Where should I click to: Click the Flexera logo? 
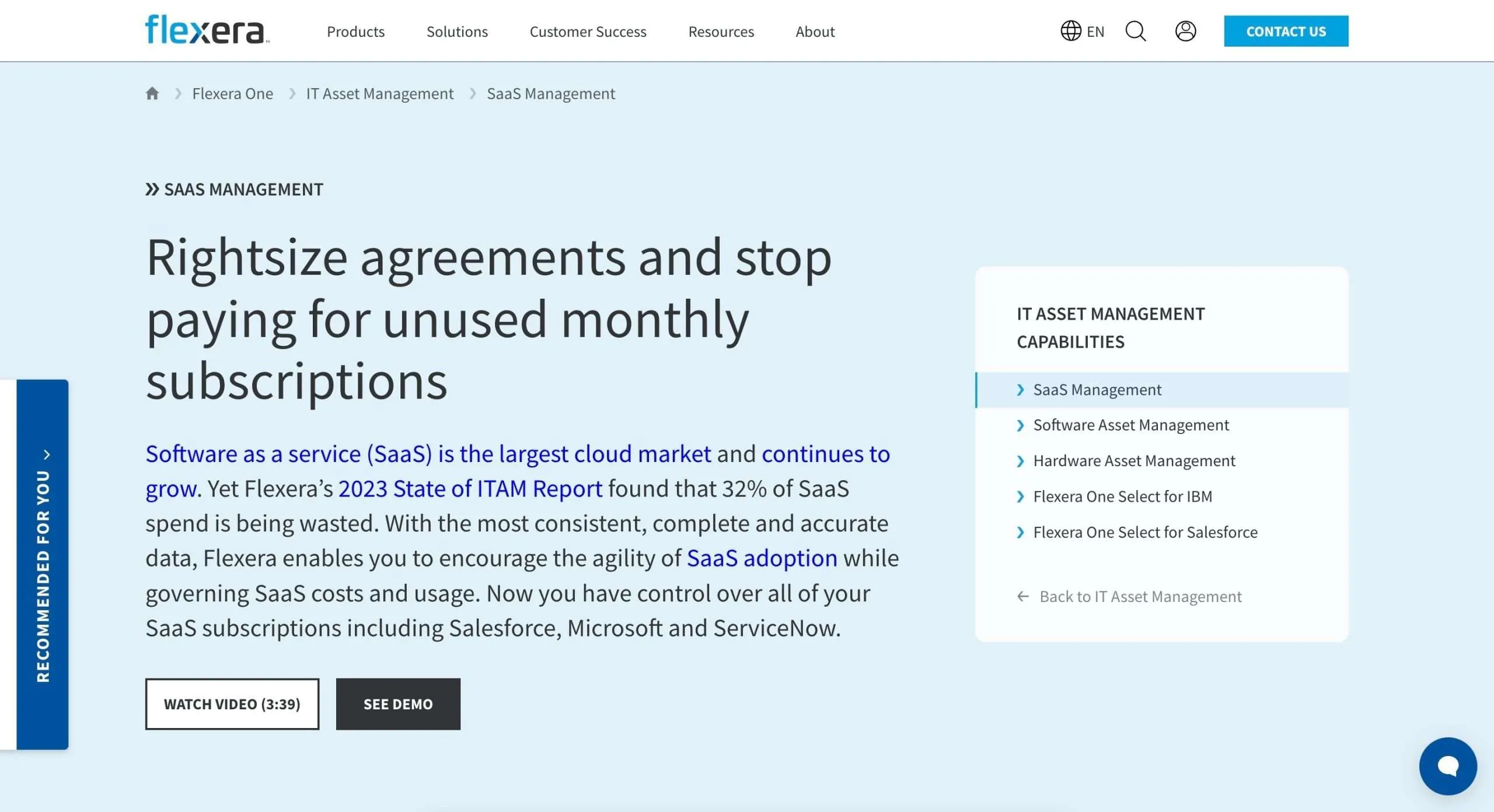(207, 30)
